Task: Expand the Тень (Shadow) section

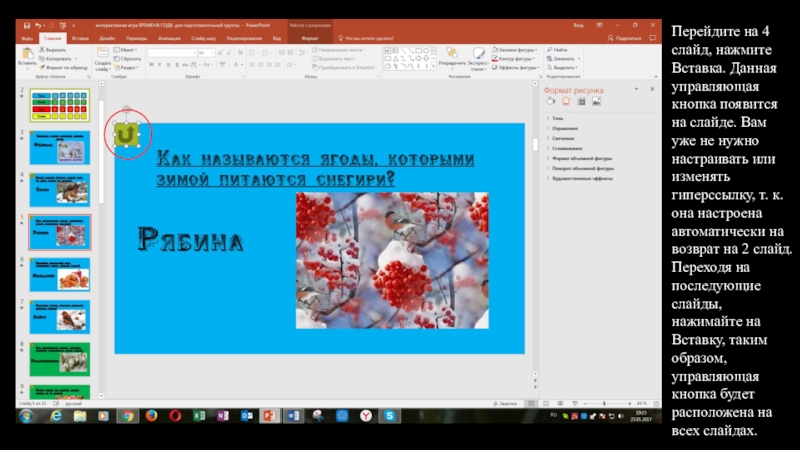Action: pos(559,119)
